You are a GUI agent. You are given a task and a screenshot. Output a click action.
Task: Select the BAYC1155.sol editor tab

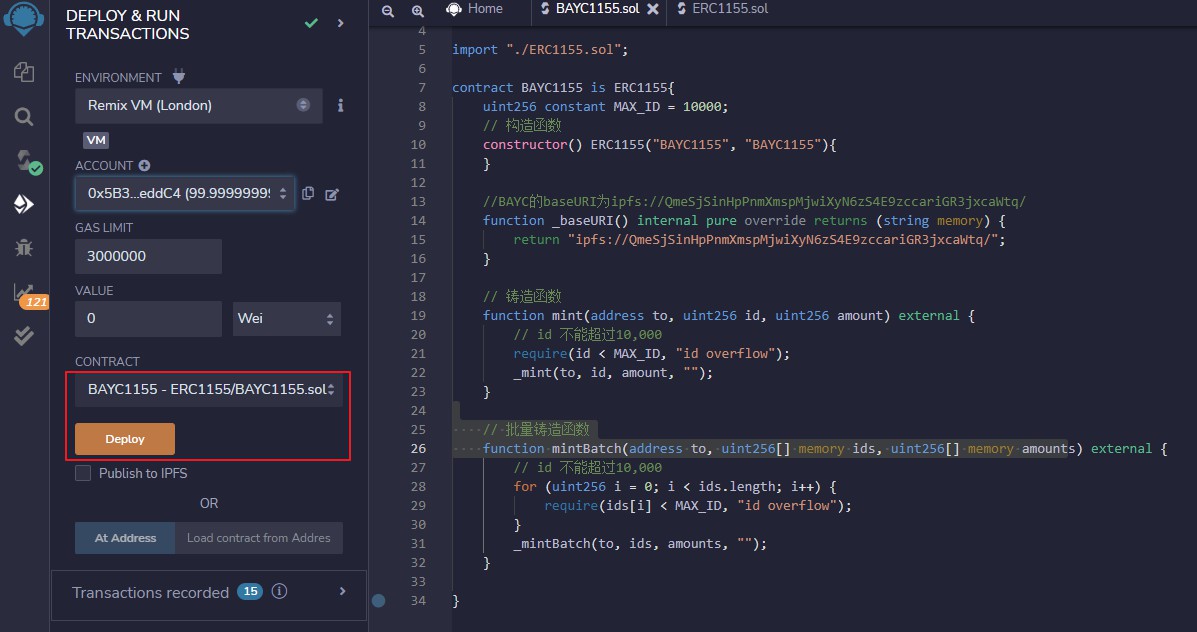pyautogui.click(x=597, y=9)
